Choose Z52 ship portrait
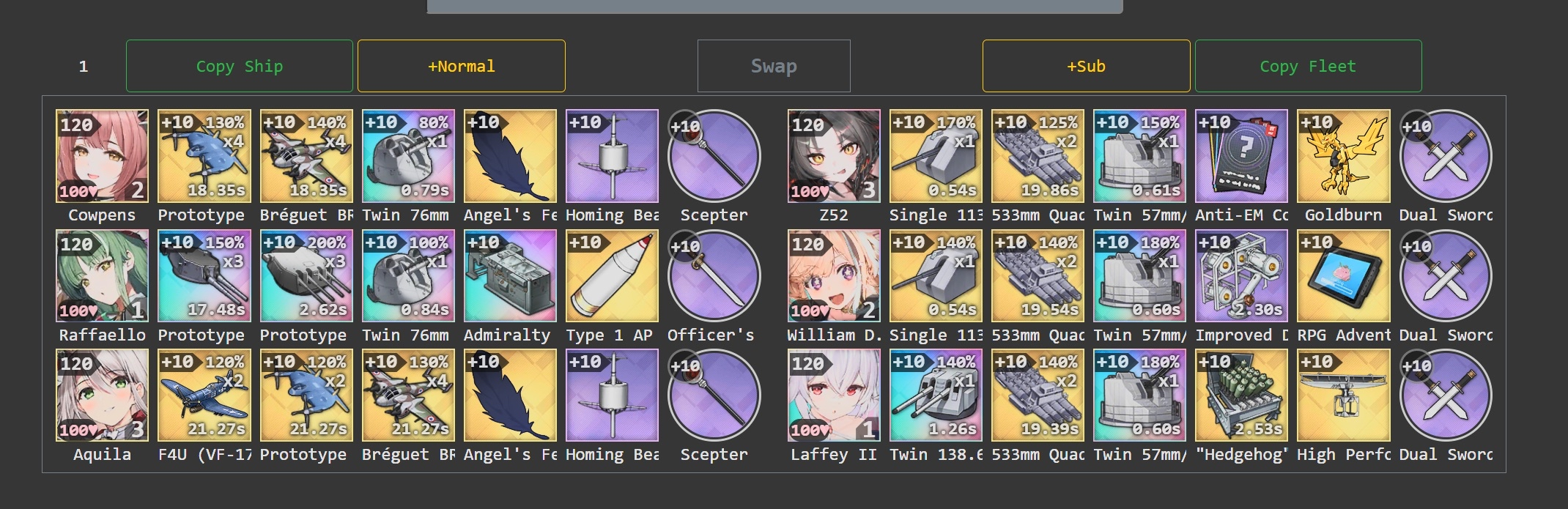Image resolution: width=1568 pixels, height=509 pixels. coord(834,156)
